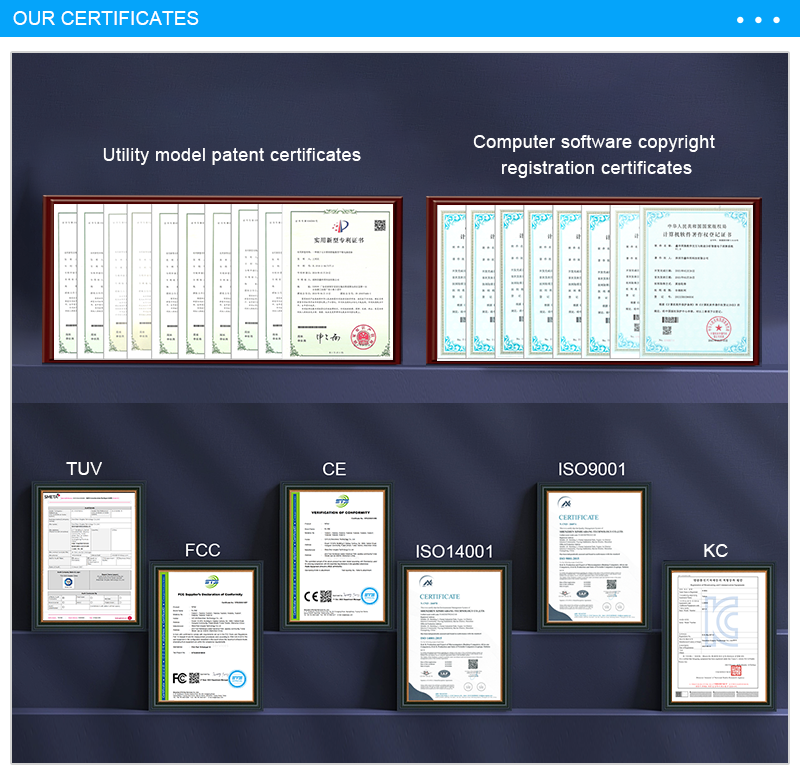This screenshot has height=777, width=800.
Task: Open the KC certificate frame
Action: (719, 634)
